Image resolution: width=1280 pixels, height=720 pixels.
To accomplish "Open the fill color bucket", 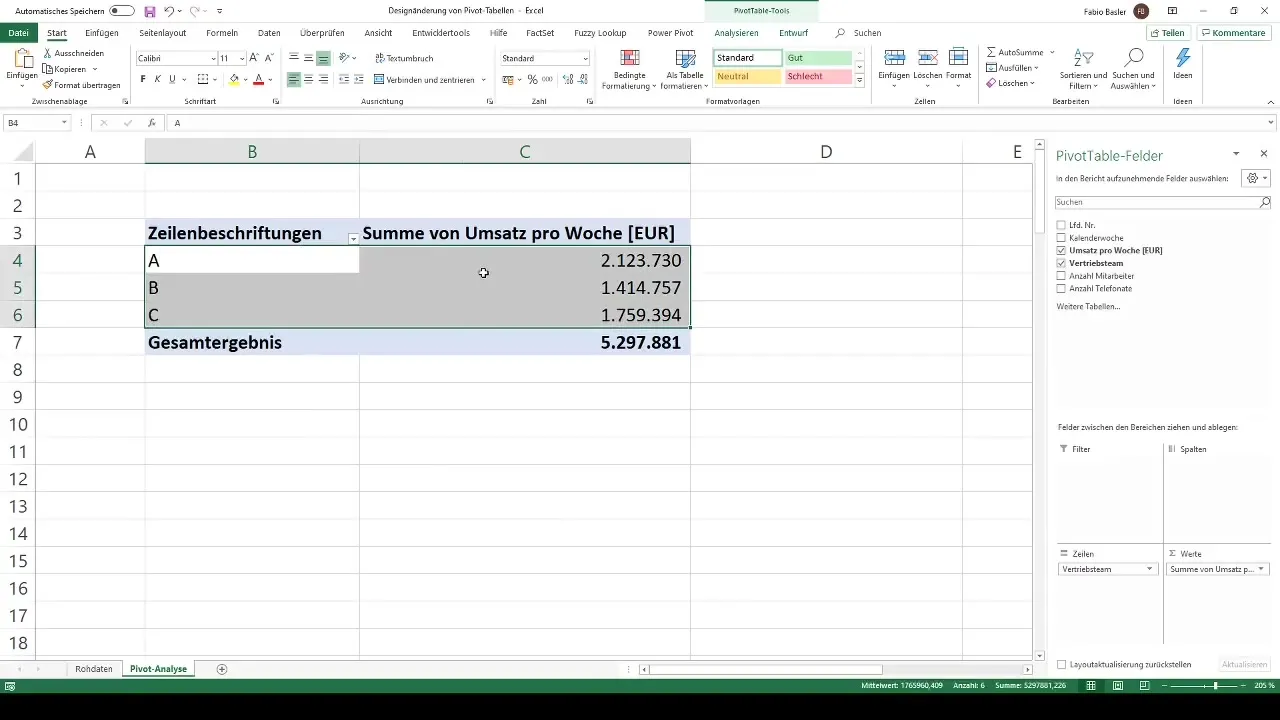I will pos(234,79).
